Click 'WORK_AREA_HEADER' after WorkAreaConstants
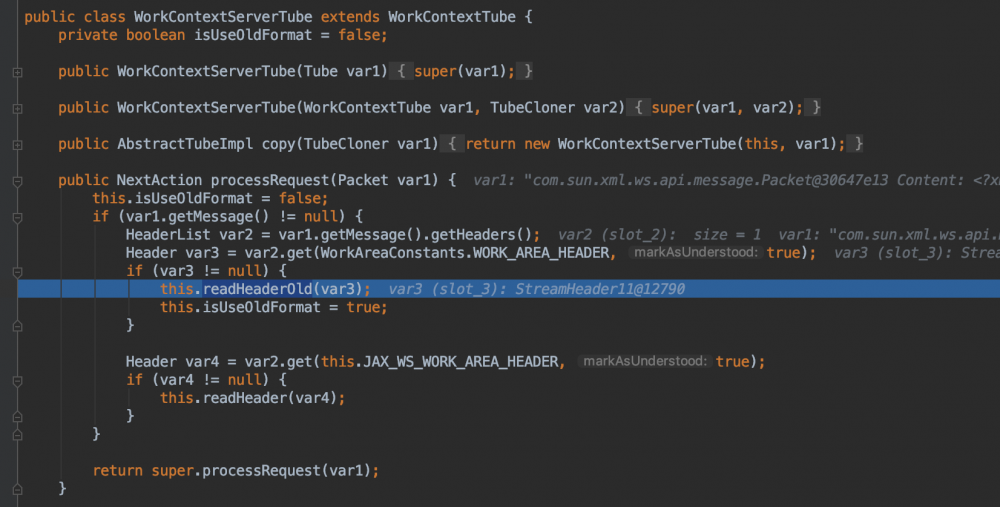The image size is (1000, 507). [541, 253]
